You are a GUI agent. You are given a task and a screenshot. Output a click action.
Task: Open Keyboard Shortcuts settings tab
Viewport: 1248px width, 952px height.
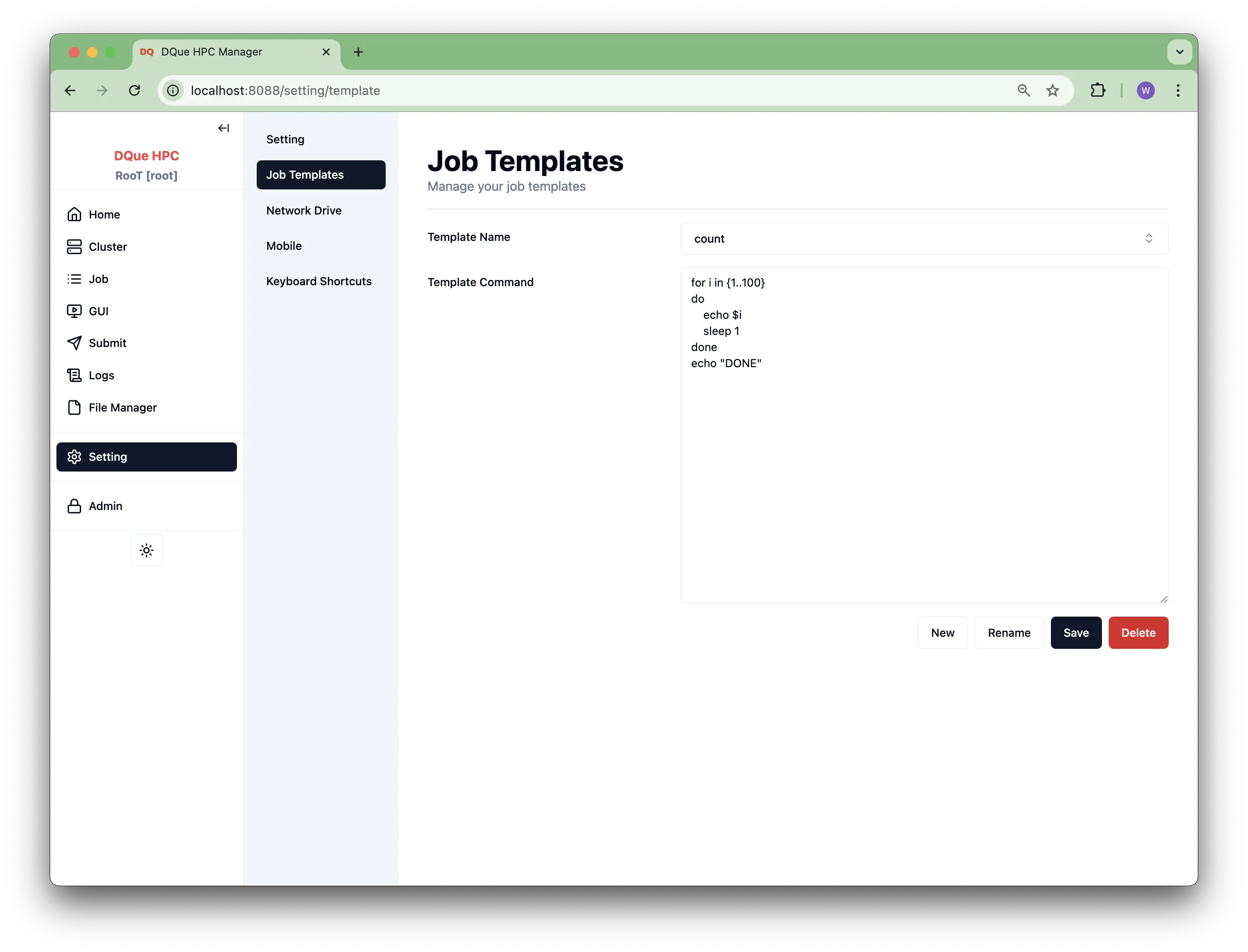click(x=318, y=281)
